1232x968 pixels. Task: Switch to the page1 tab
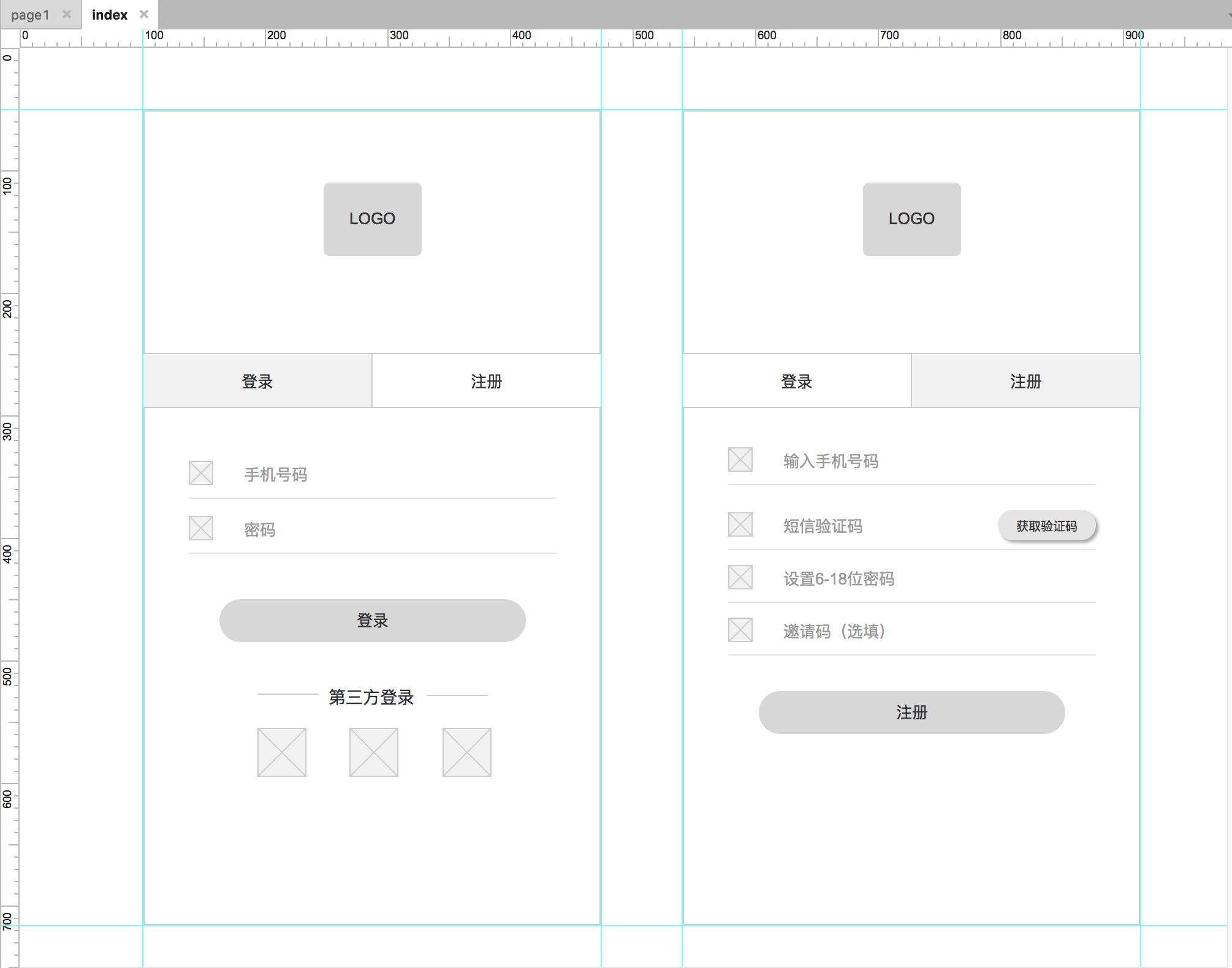click(x=30, y=15)
